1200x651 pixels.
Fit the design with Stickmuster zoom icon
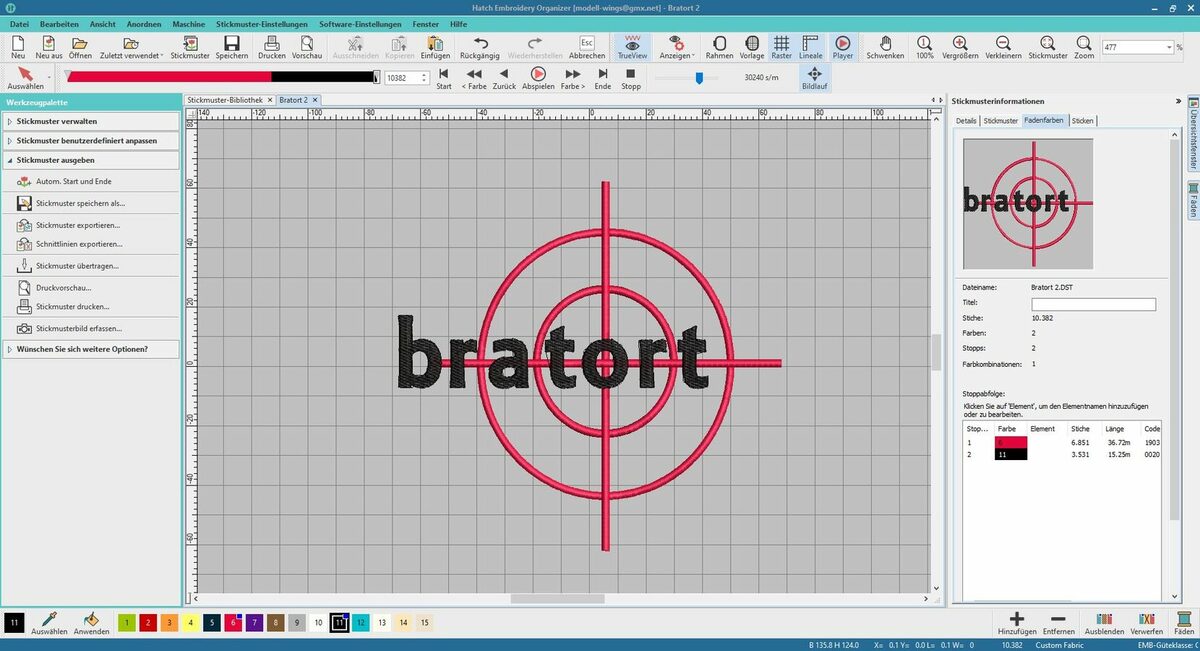pos(1048,48)
